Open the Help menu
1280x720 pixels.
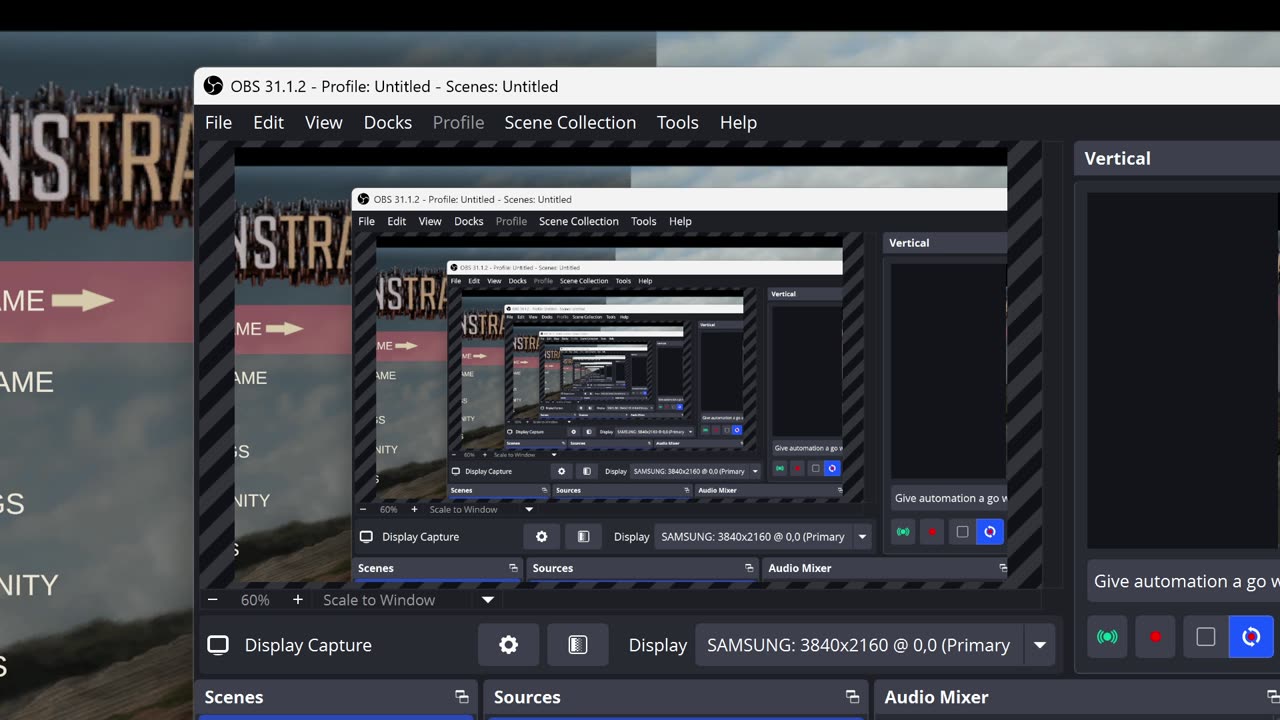(x=738, y=122)
